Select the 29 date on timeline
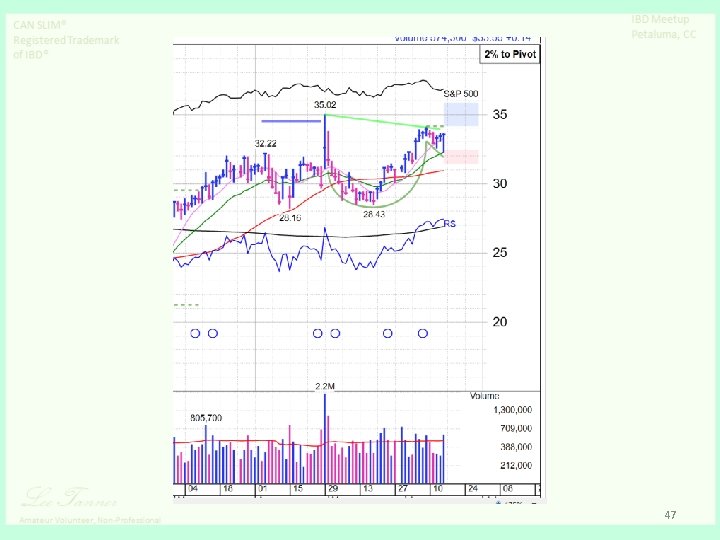The width and height of the screenshot is (720, 540). (333, 489)
